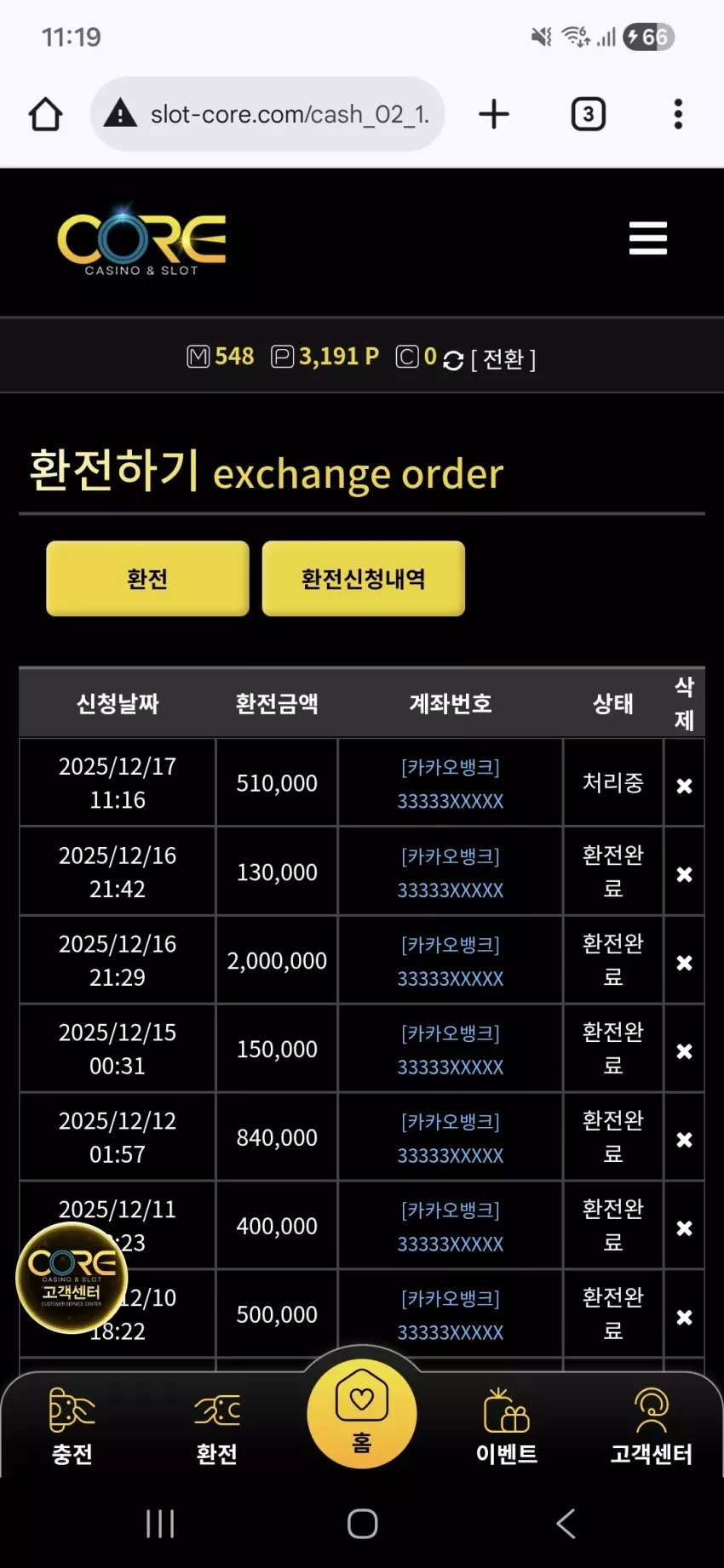724x1568 pixels.
Task: Open browser tab switcher showing 3
Action: pos(588,114)
